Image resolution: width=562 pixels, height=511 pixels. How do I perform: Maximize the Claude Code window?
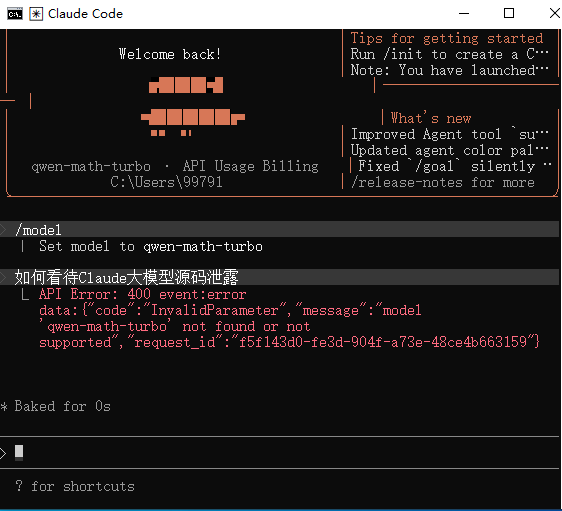click(509, 14)
